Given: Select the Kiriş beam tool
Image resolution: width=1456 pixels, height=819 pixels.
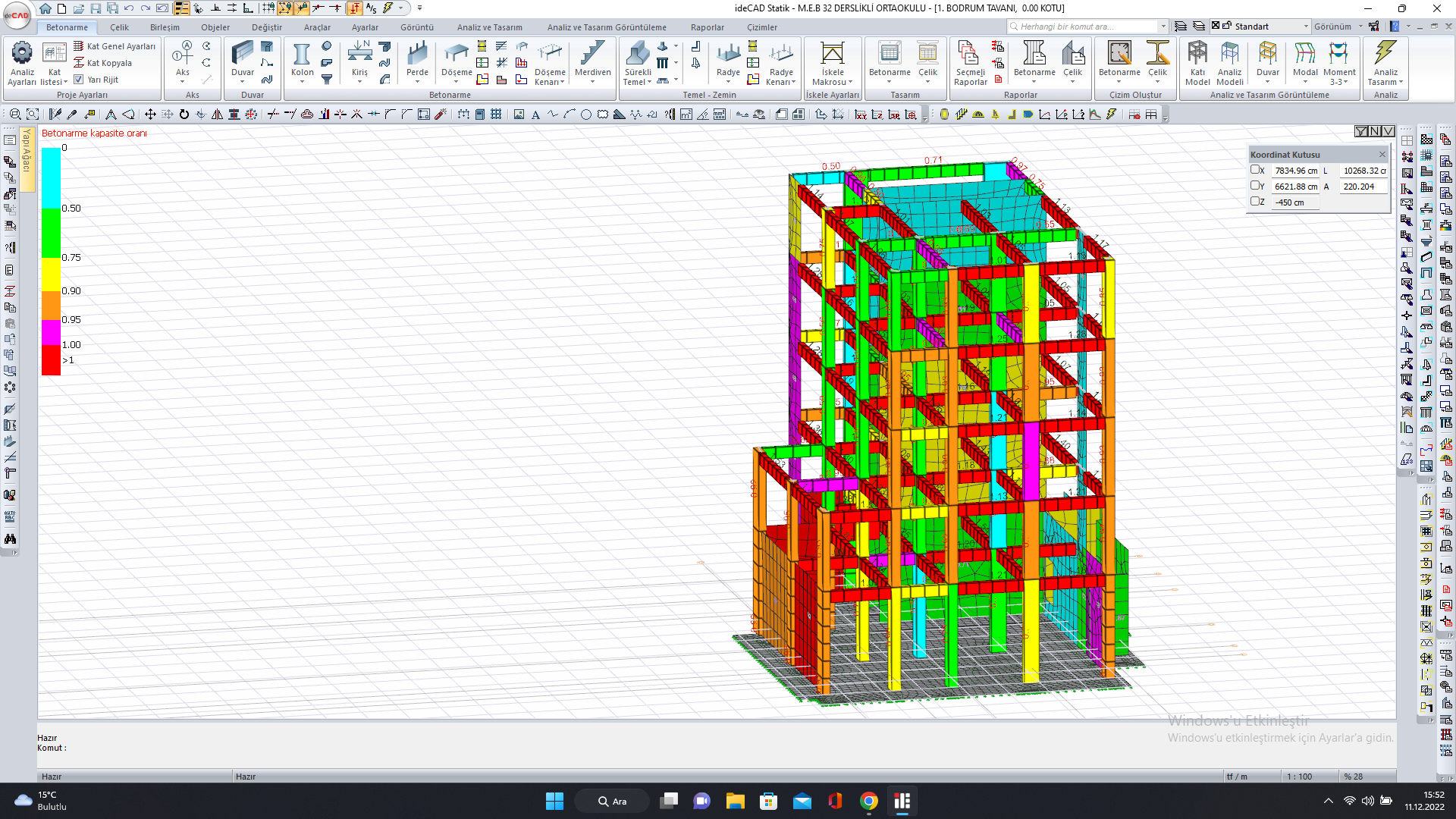Looking at the screenshot, I should [x=359, y=63].
